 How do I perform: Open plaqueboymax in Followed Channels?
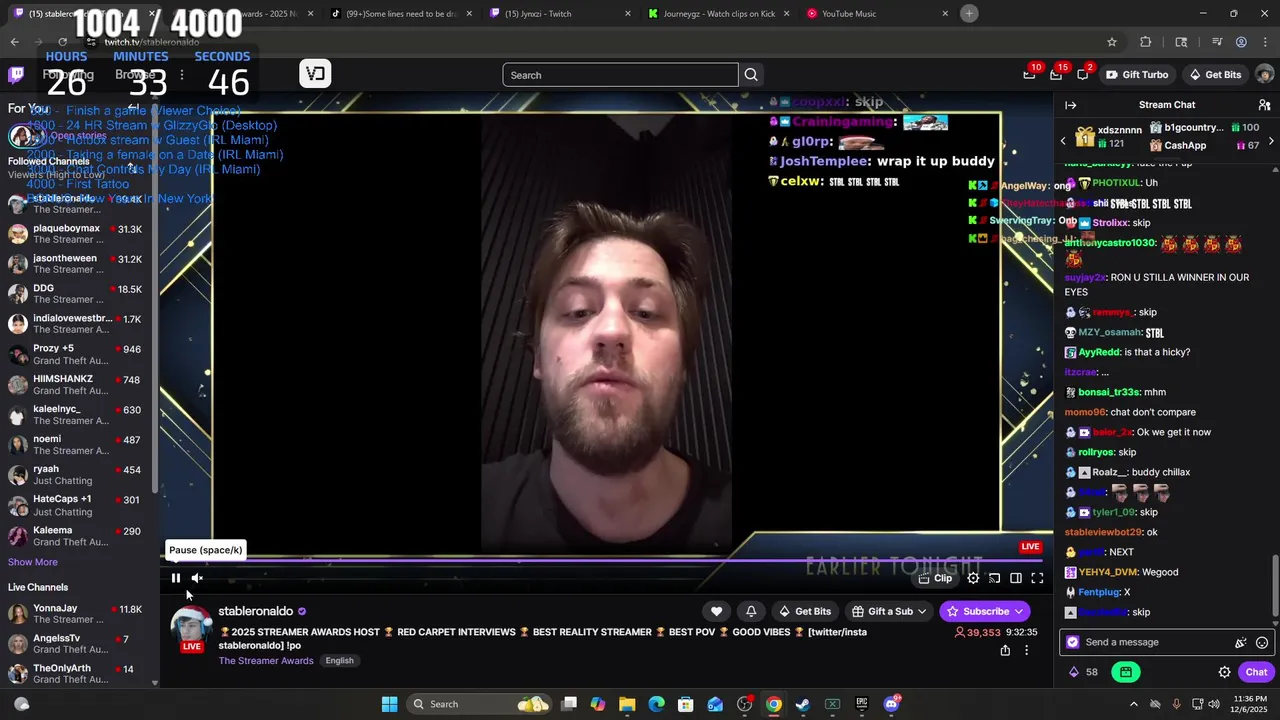coord(76,234)
